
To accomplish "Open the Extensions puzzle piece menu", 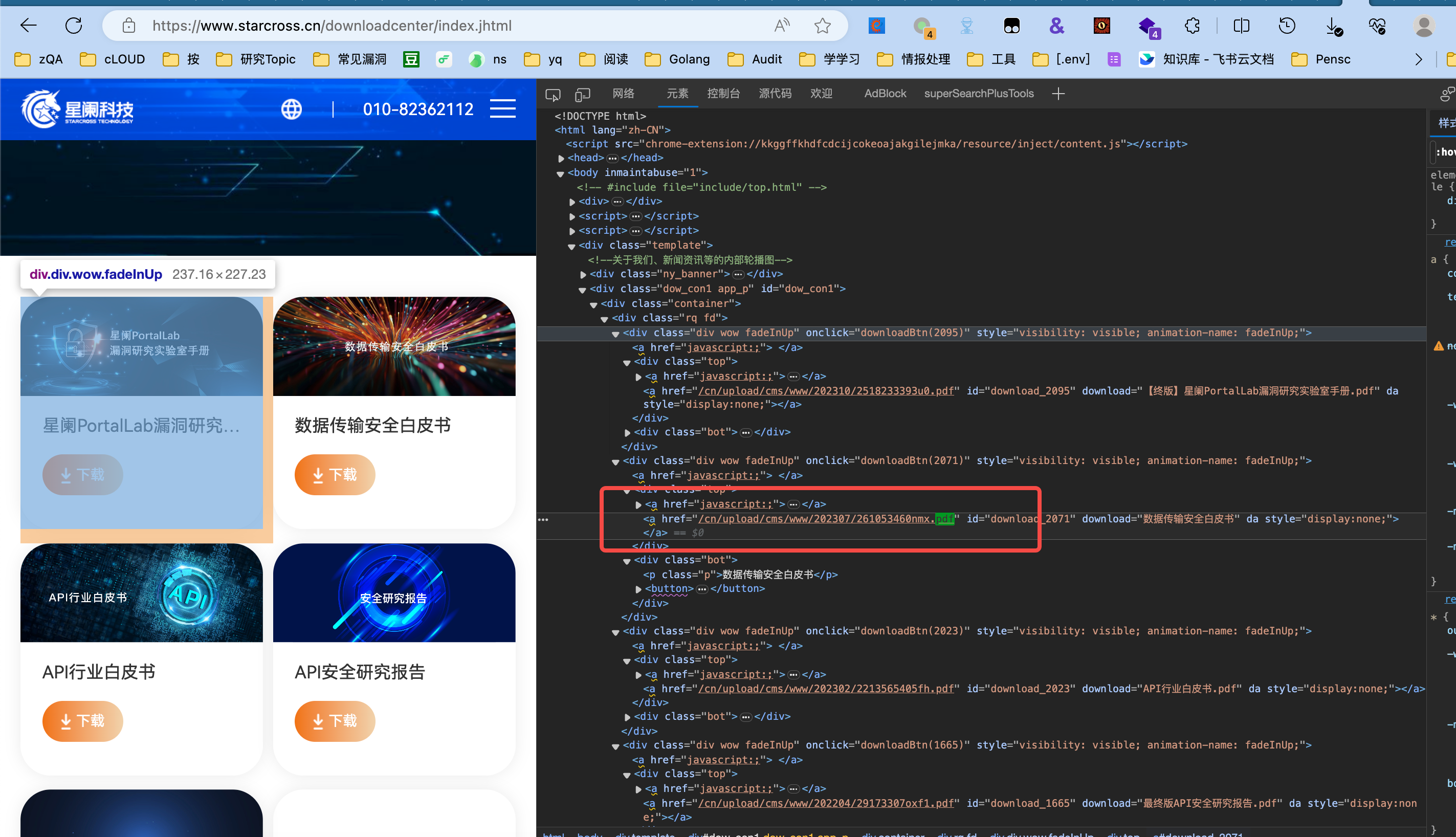I will point(1192,26).
